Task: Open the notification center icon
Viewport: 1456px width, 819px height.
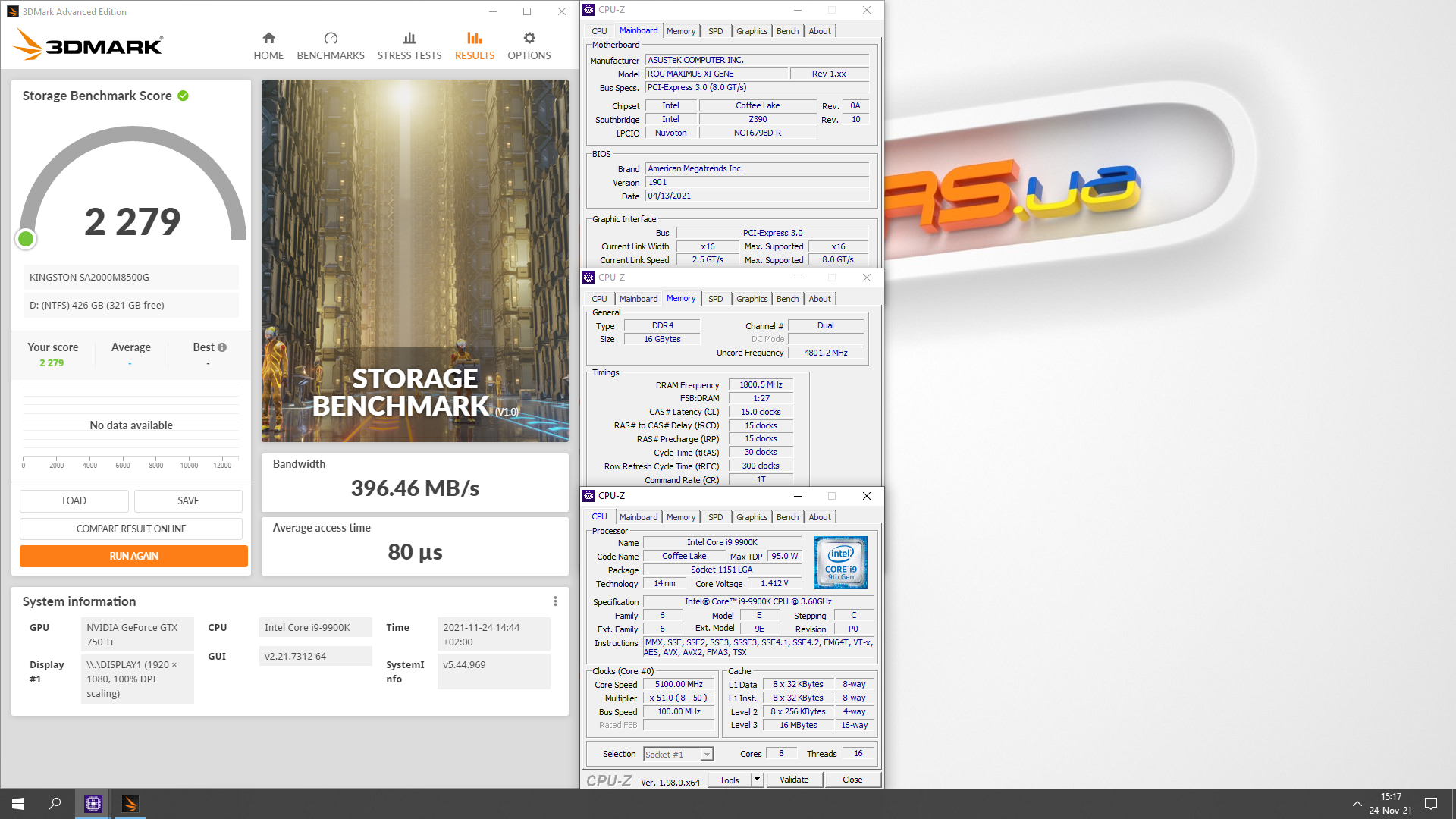Action: click(1431, 804)
